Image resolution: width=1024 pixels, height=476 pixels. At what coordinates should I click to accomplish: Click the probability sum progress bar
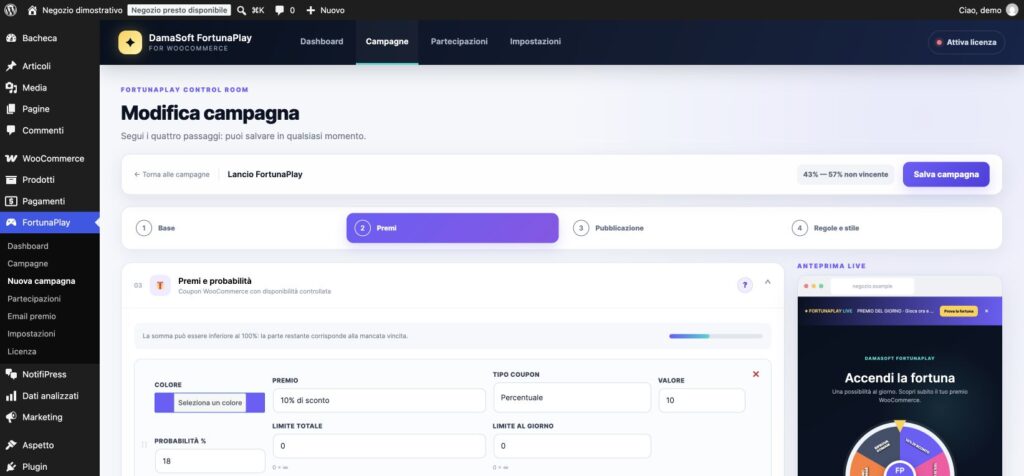[716, 336]
